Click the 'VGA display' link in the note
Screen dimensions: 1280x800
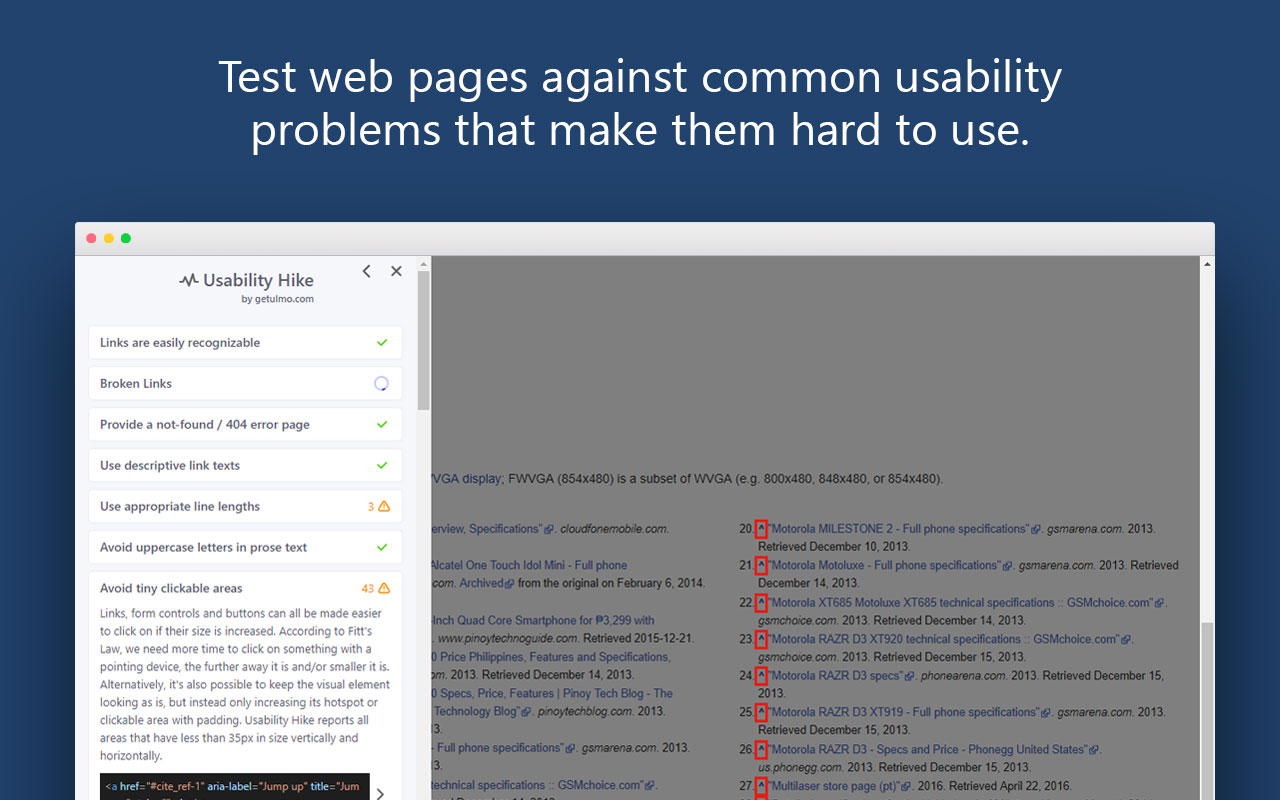467,478
